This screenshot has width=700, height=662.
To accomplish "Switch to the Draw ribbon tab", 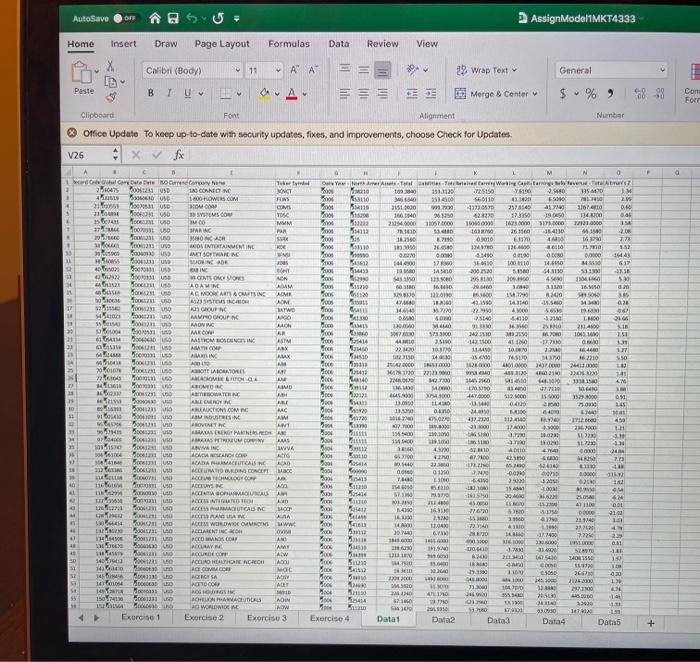I will pyautogui.click(x=166, y=44).
